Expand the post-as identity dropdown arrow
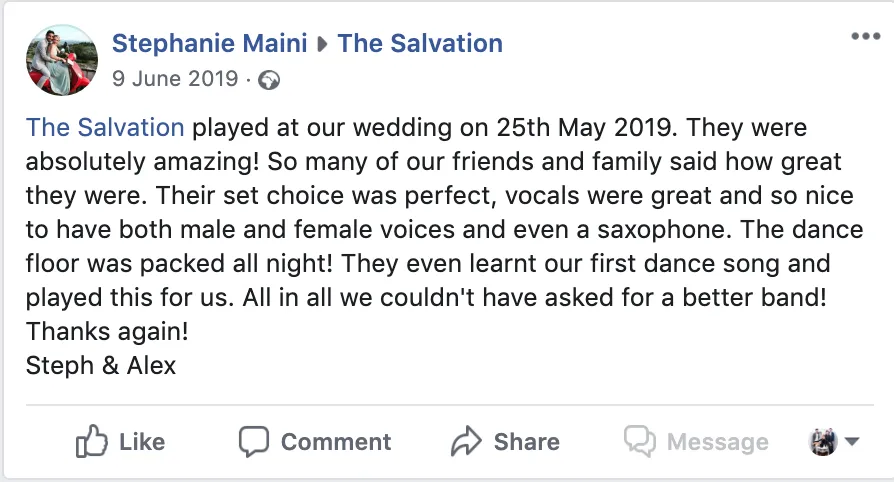The height and width of the screenshot is (482, 894). click(x=851, y=441)
